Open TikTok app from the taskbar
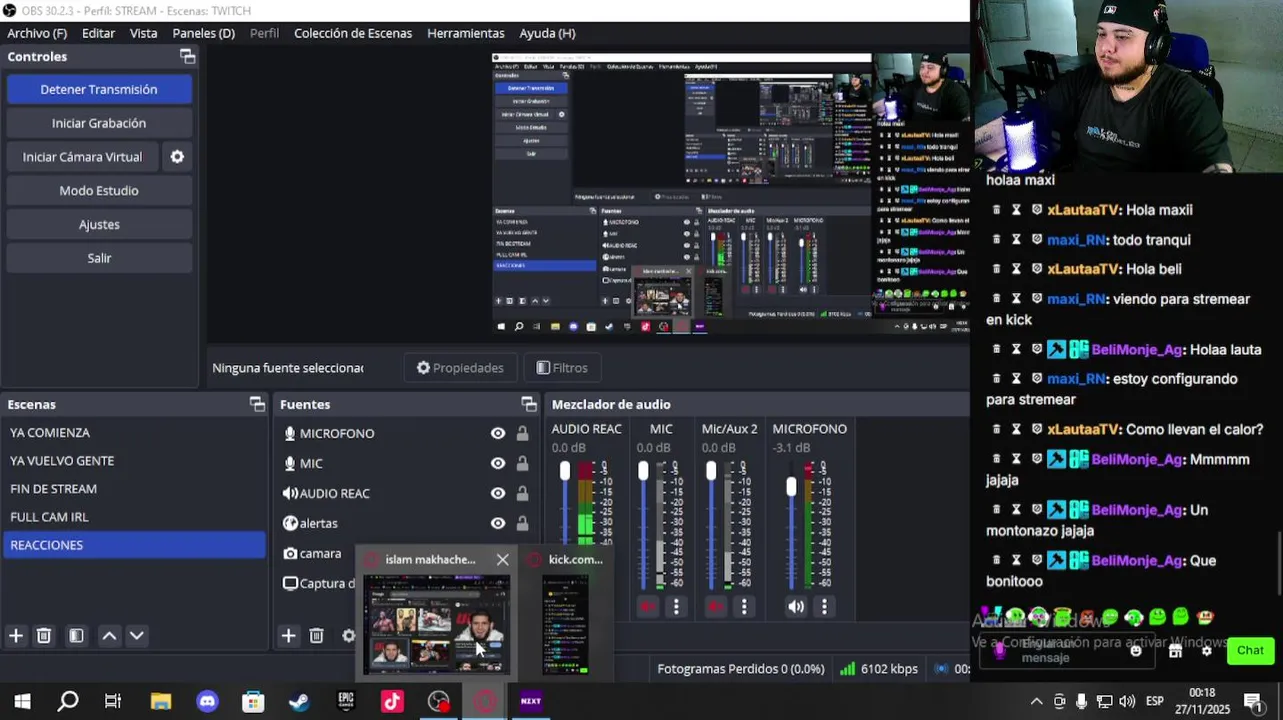The width and height of the screenshot is (1283, 720). point(392,702)
